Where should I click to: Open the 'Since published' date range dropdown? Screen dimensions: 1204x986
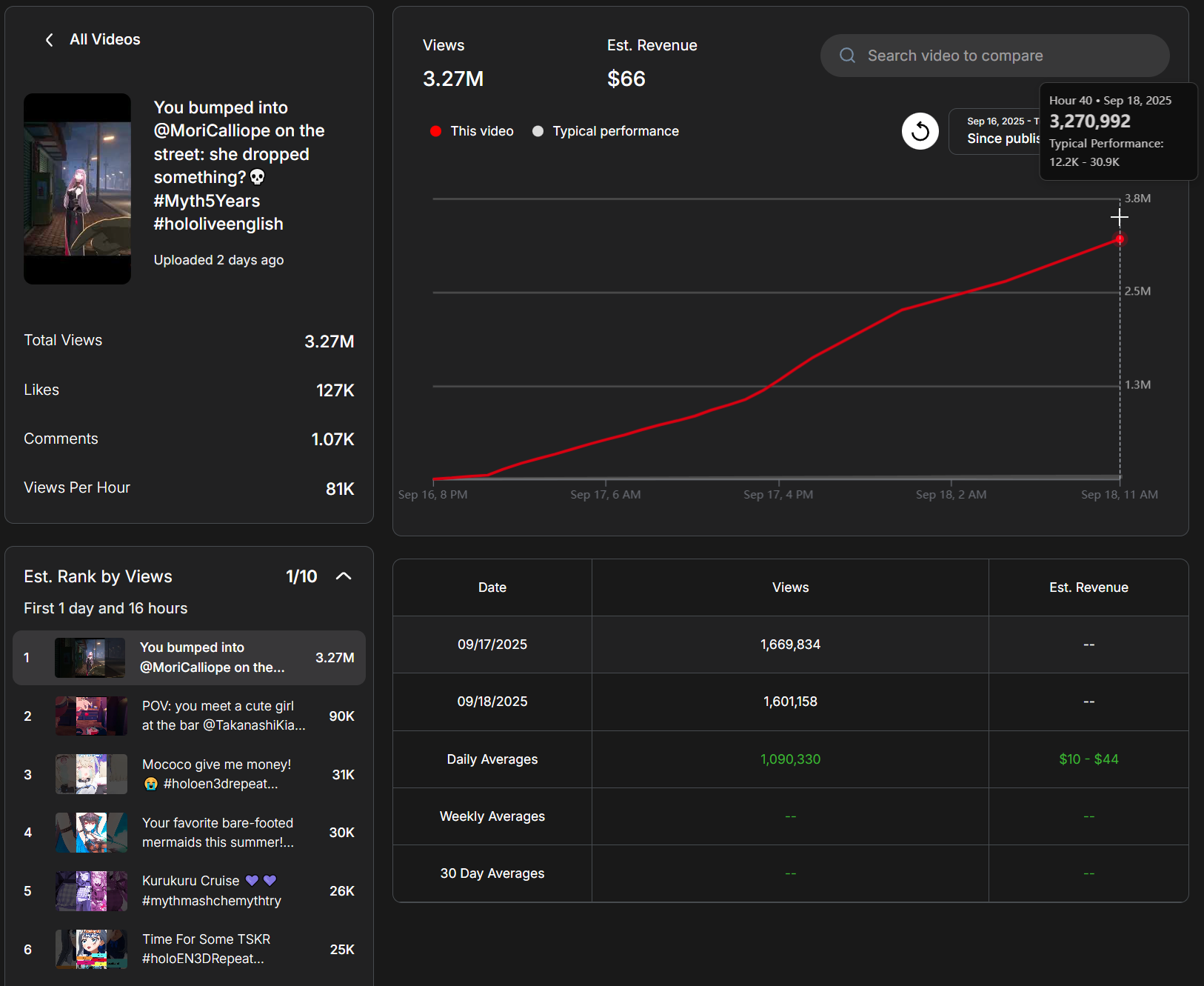(x=994, y=131)
